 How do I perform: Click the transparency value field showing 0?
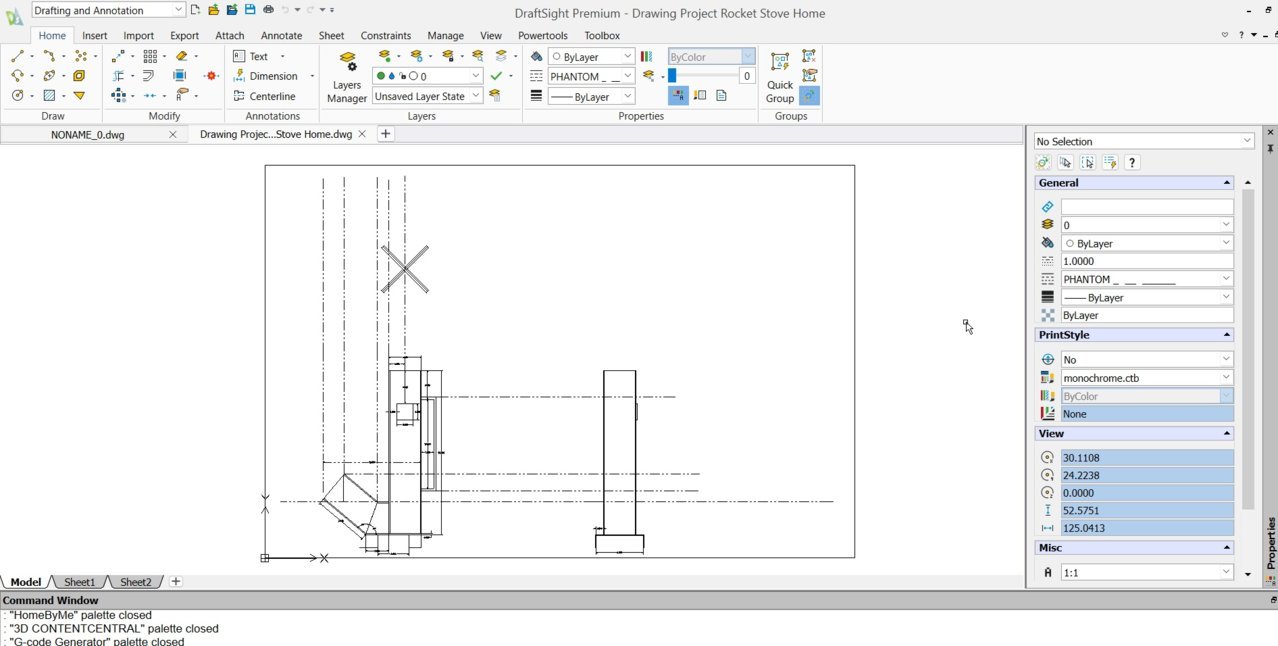click(x=747, y=76)
